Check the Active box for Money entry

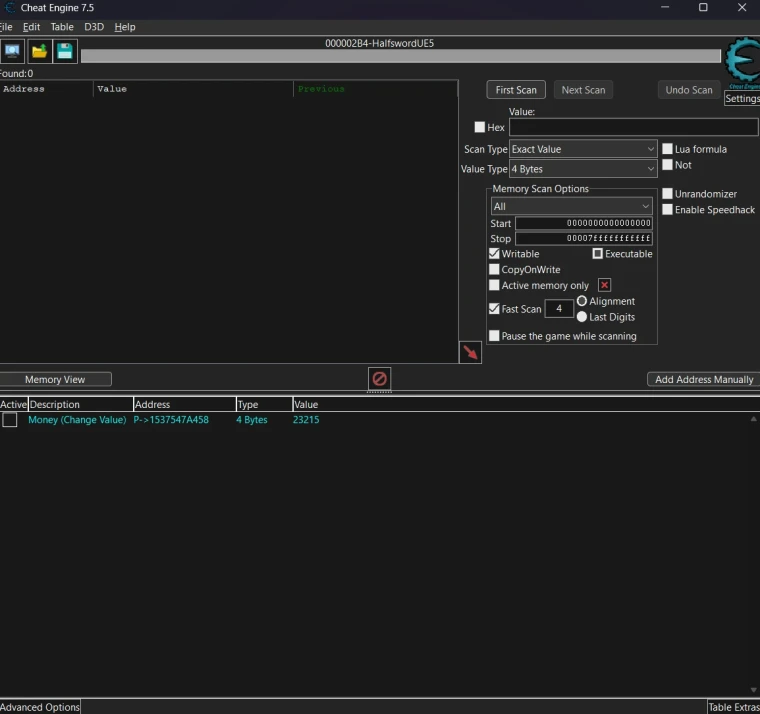tap(10, 420)
